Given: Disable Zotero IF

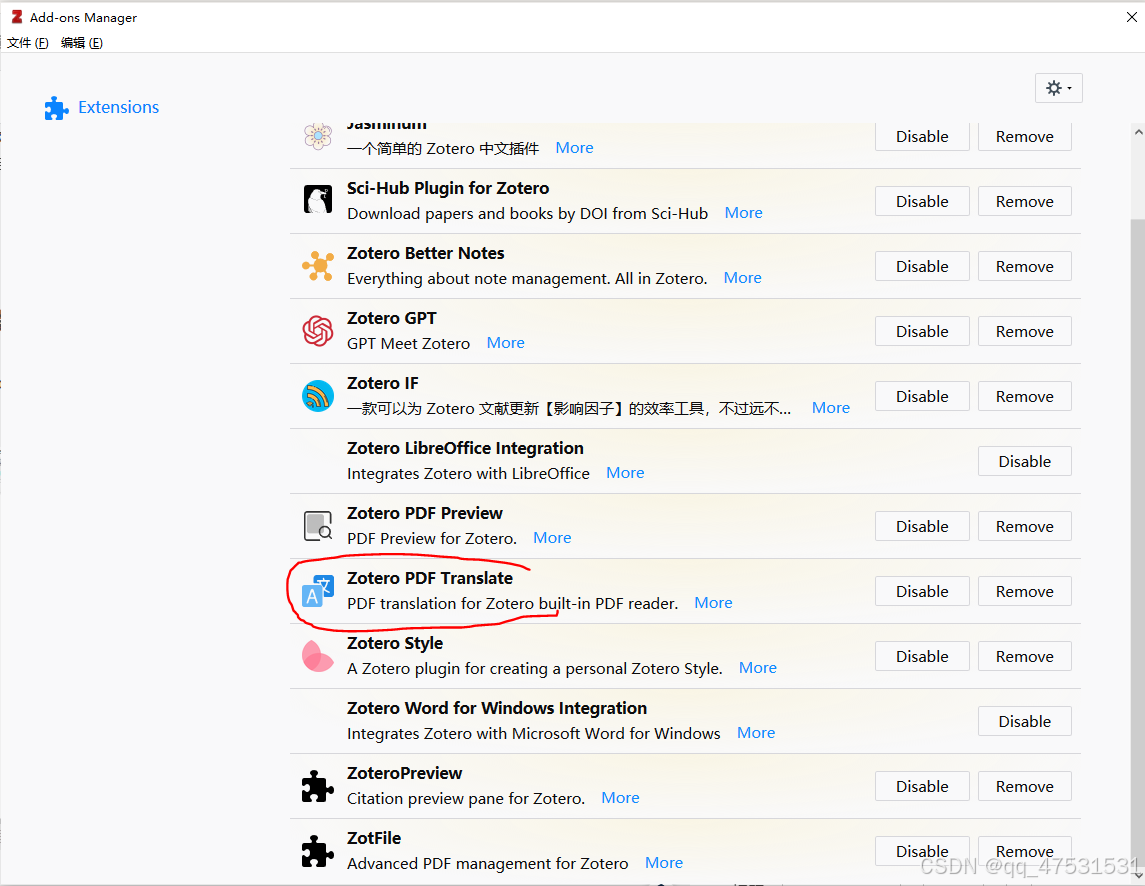Looking at the screenshot, I should [922, 397].
